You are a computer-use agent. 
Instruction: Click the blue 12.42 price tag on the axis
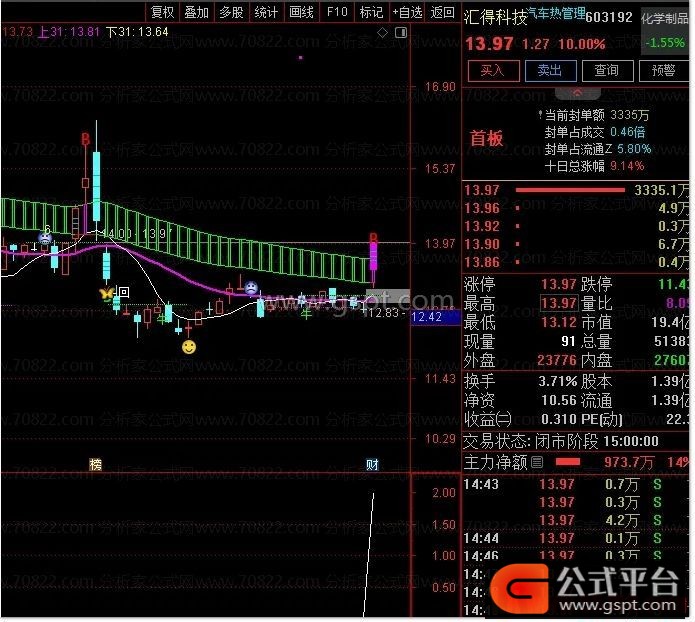click(435, 317)
